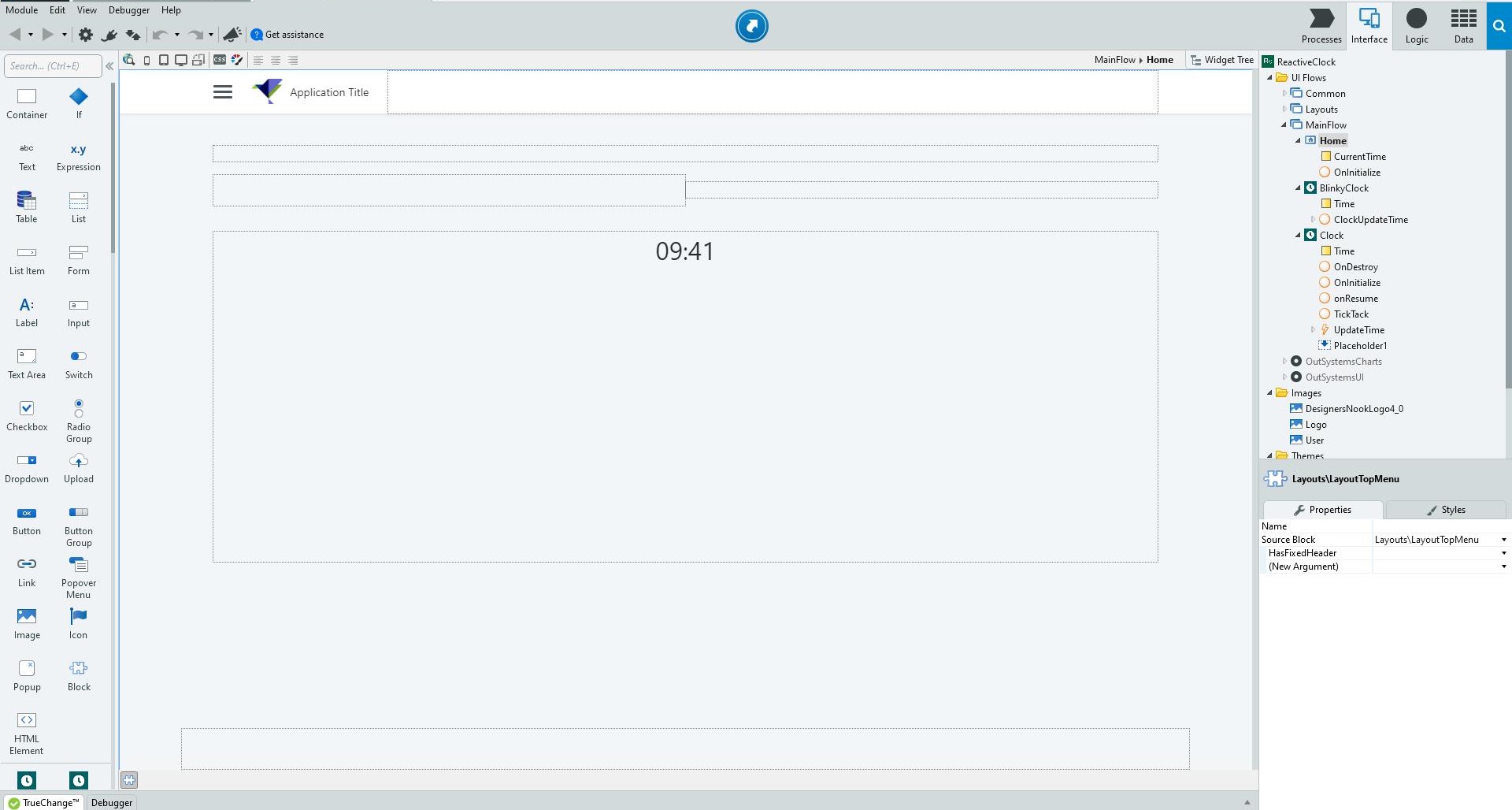Open the Debugger panel at bottom
Image resolution: width=1512 pixels, height=810 pixels.
tap(112, 802)
